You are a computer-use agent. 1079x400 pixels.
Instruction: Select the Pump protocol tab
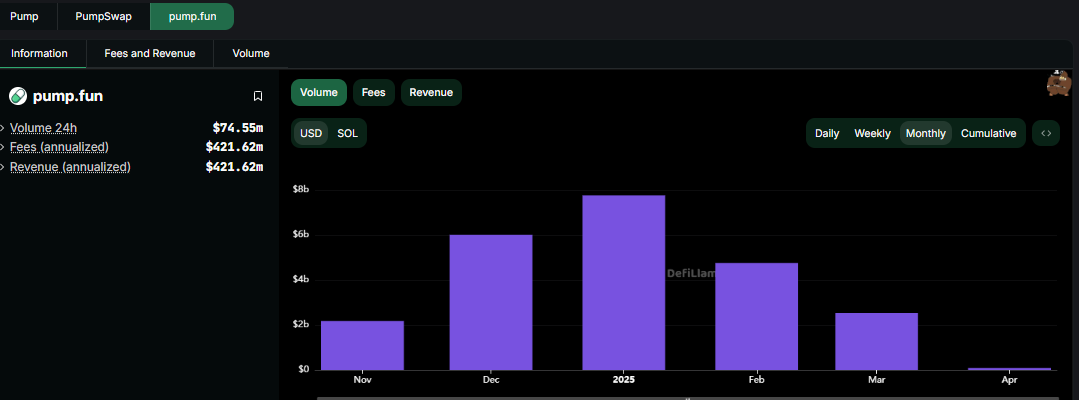(x=24, y=16)
